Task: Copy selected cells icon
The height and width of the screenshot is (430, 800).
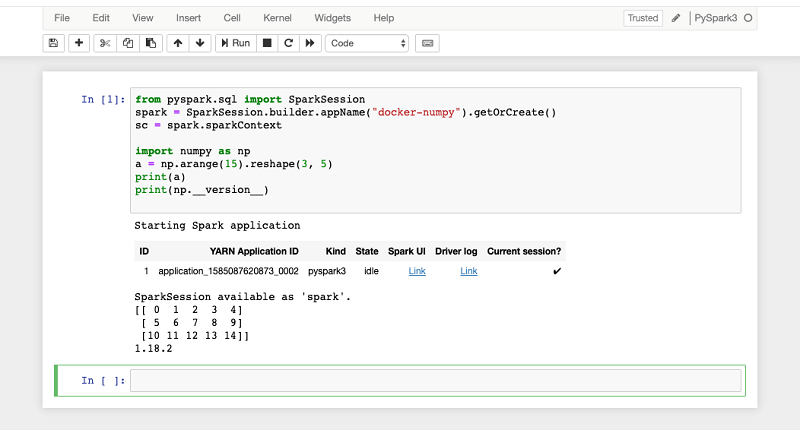Action: 128,43
